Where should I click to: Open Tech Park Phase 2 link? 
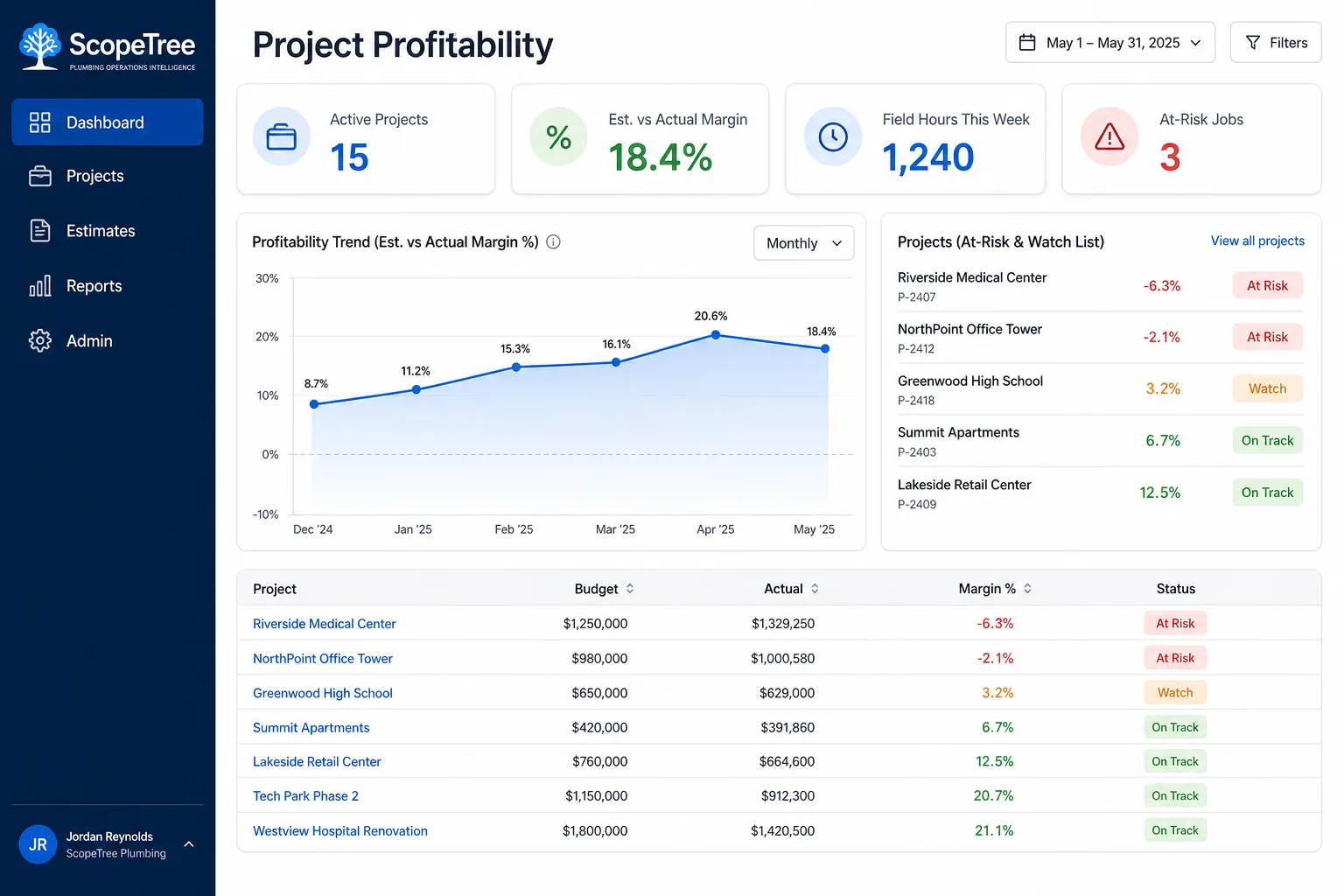point(305,796)
